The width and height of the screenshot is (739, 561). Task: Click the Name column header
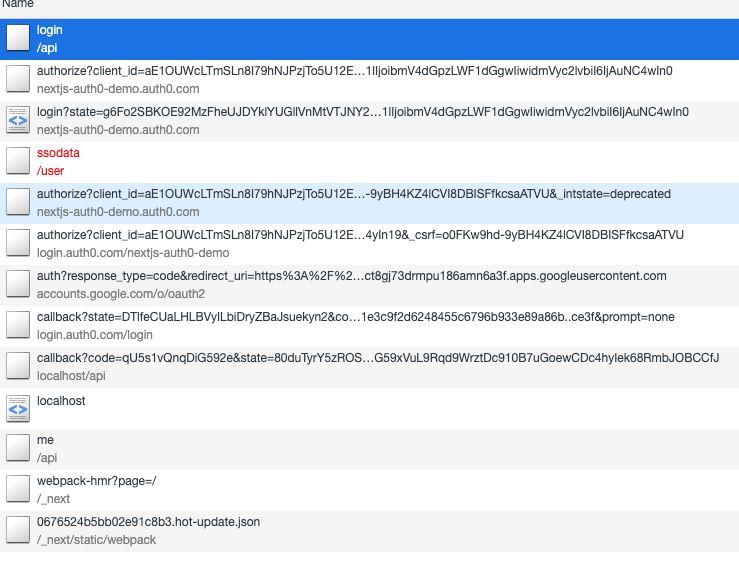pos(370,7)
